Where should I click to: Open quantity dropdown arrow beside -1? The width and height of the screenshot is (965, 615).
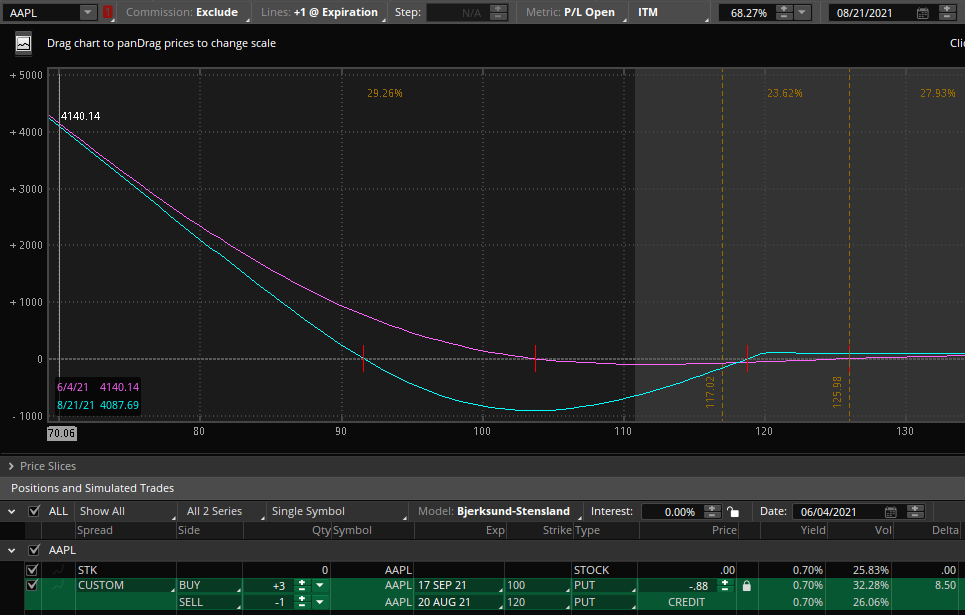319,602
